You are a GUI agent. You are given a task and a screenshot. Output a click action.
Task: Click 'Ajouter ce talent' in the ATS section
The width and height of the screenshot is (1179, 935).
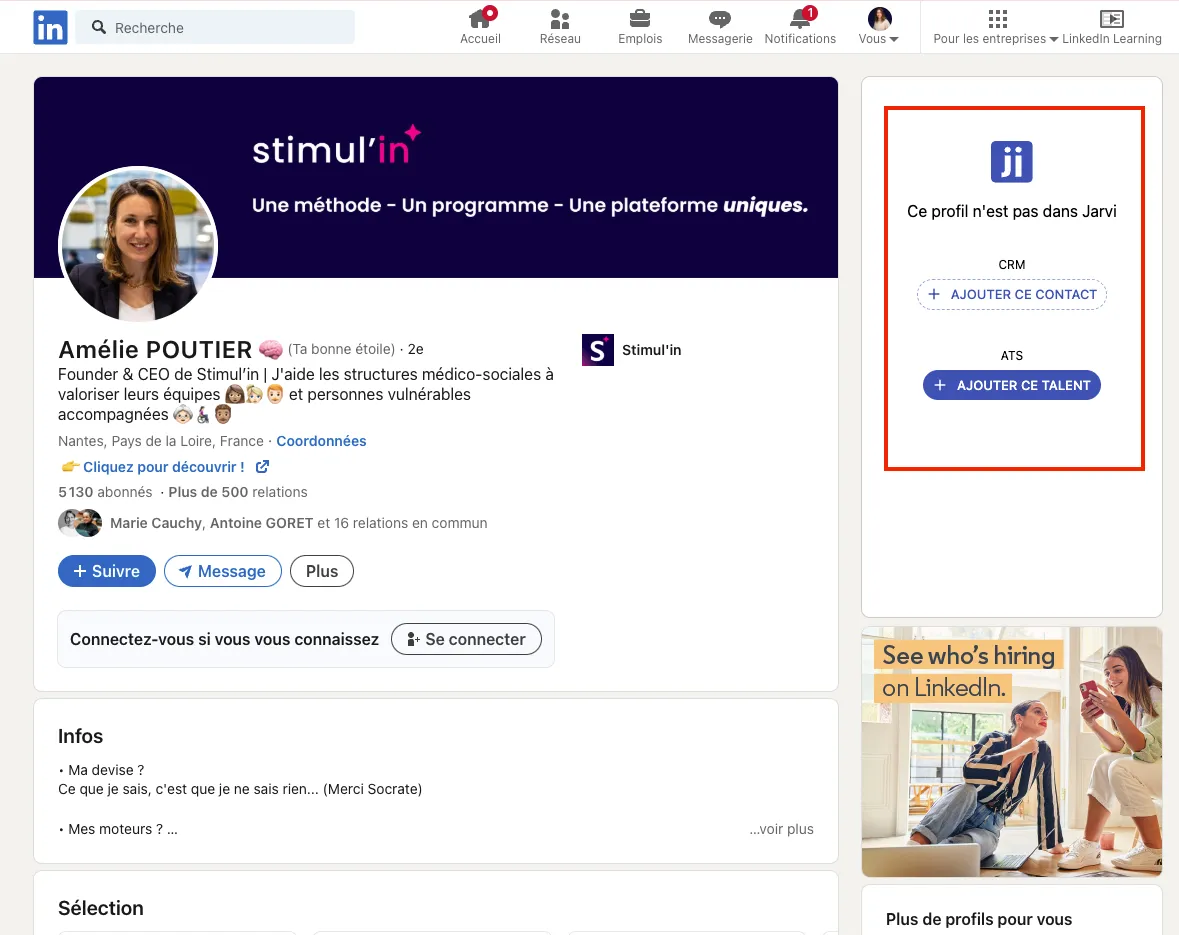pos(1011,384)
